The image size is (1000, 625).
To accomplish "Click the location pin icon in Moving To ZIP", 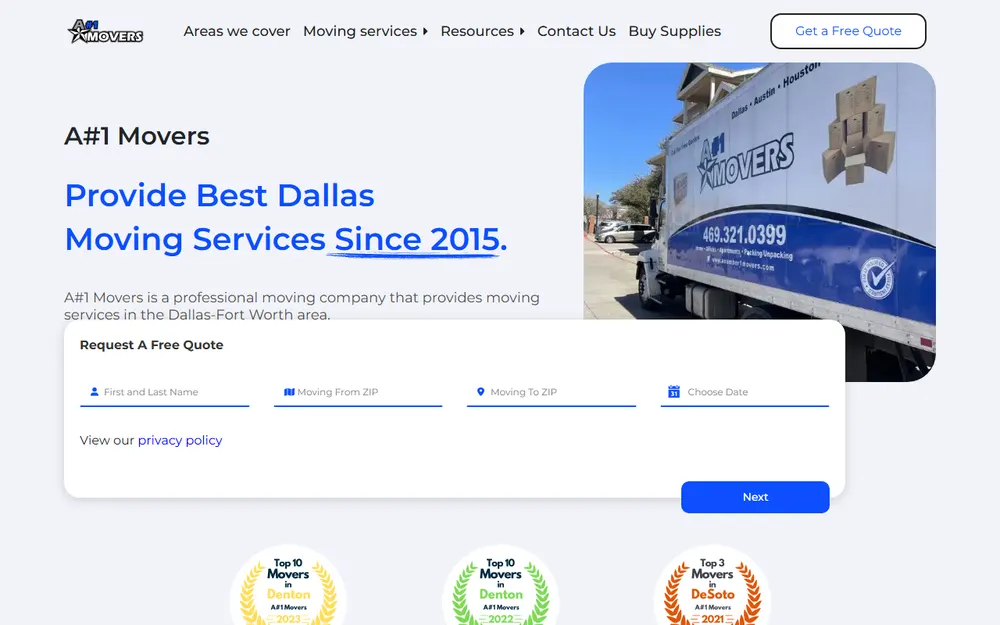I will point(481,392).
